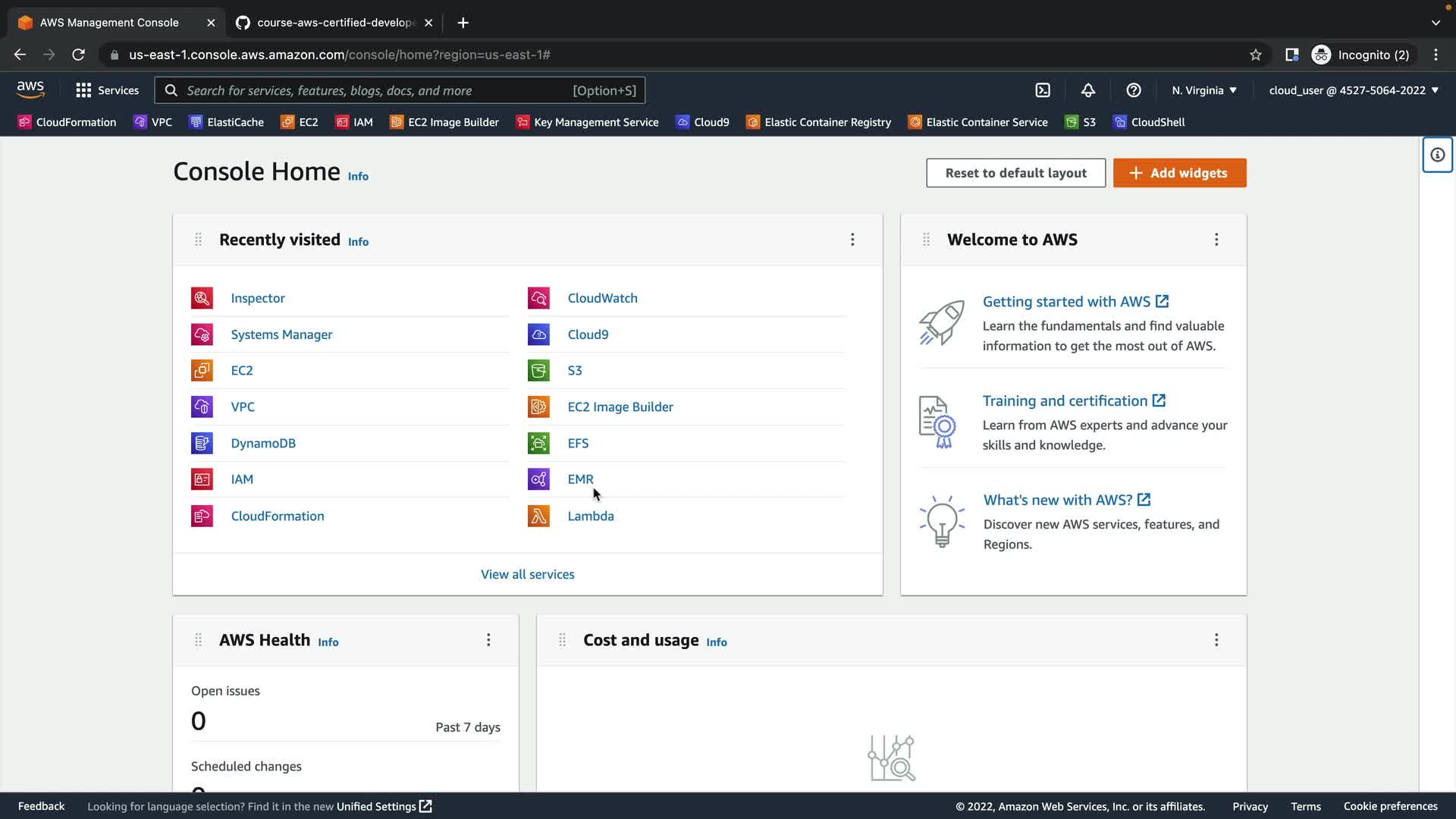Open the CloudShell terminal icon in header
This screenshot has height=819, width=1456.
(1043, 90)
